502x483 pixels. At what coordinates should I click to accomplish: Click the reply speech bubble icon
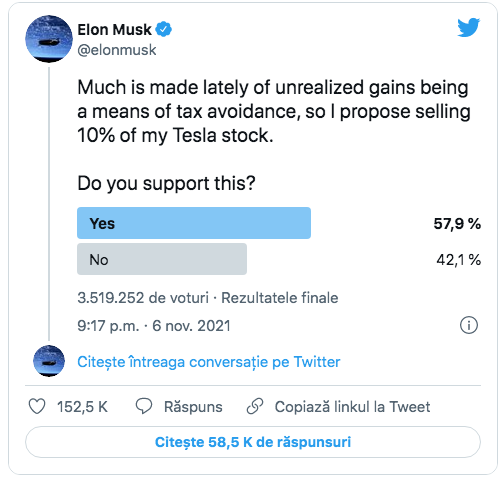pos(144,406)
